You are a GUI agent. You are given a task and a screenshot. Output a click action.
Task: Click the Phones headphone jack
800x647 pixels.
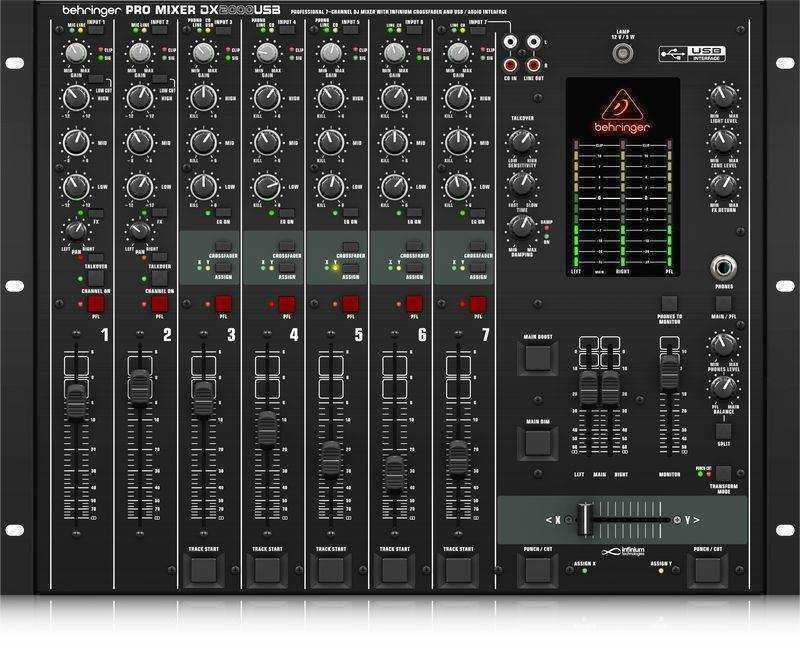723,267
